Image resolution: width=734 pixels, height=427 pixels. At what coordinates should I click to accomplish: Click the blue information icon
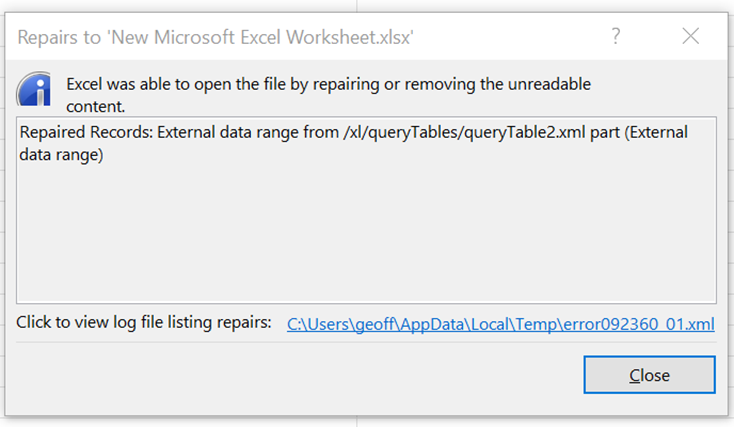pos(34,89)
